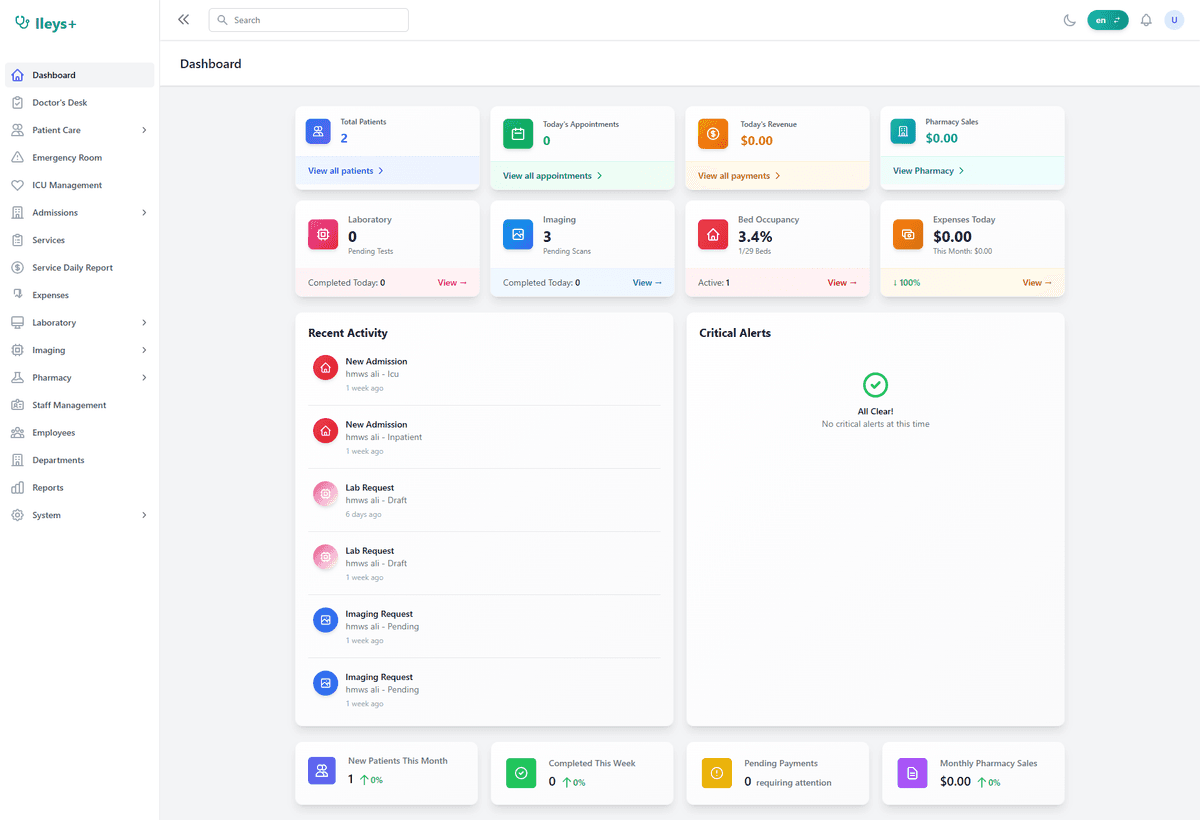The image size is (1200, 820).
Task: Click the Expenses Today orange icon
Action: pos(908,235)
